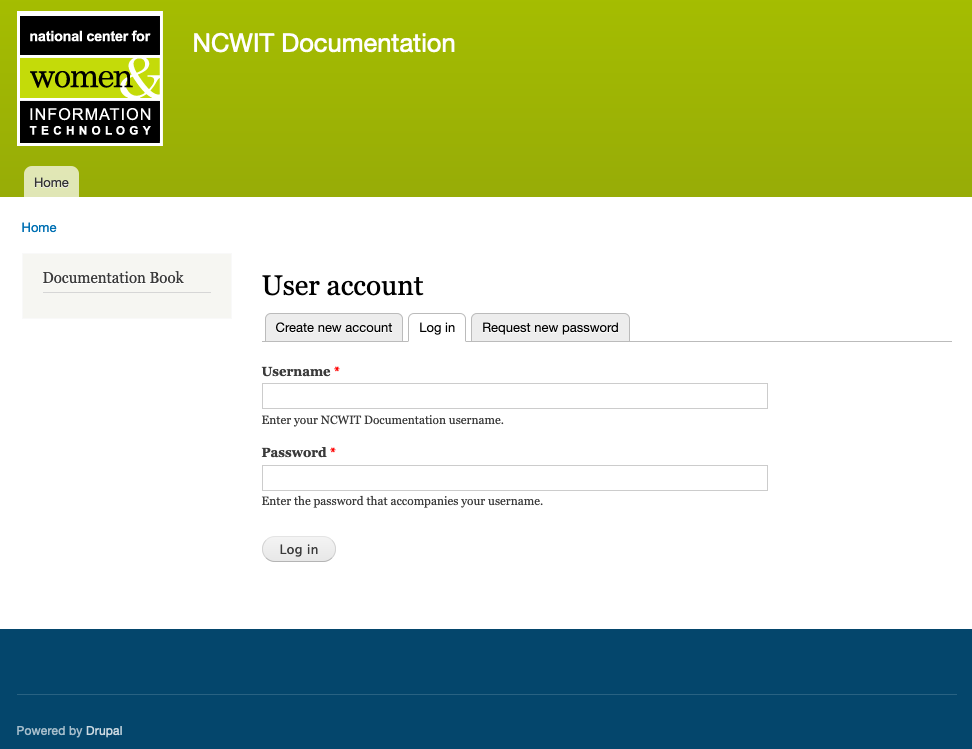Select the Log in tab
Screen dimensions: 972x749
coord(437,328)
